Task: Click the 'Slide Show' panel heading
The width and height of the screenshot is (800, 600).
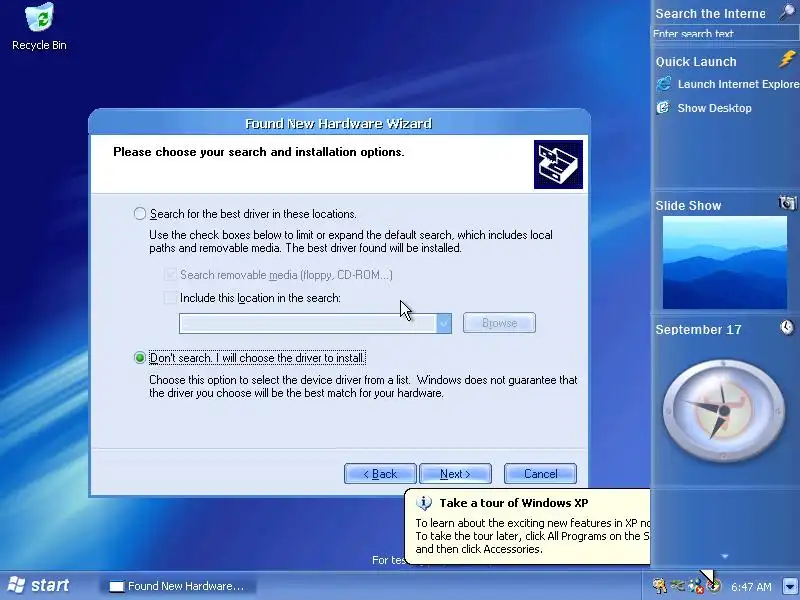Action: [x=688, y=206]
